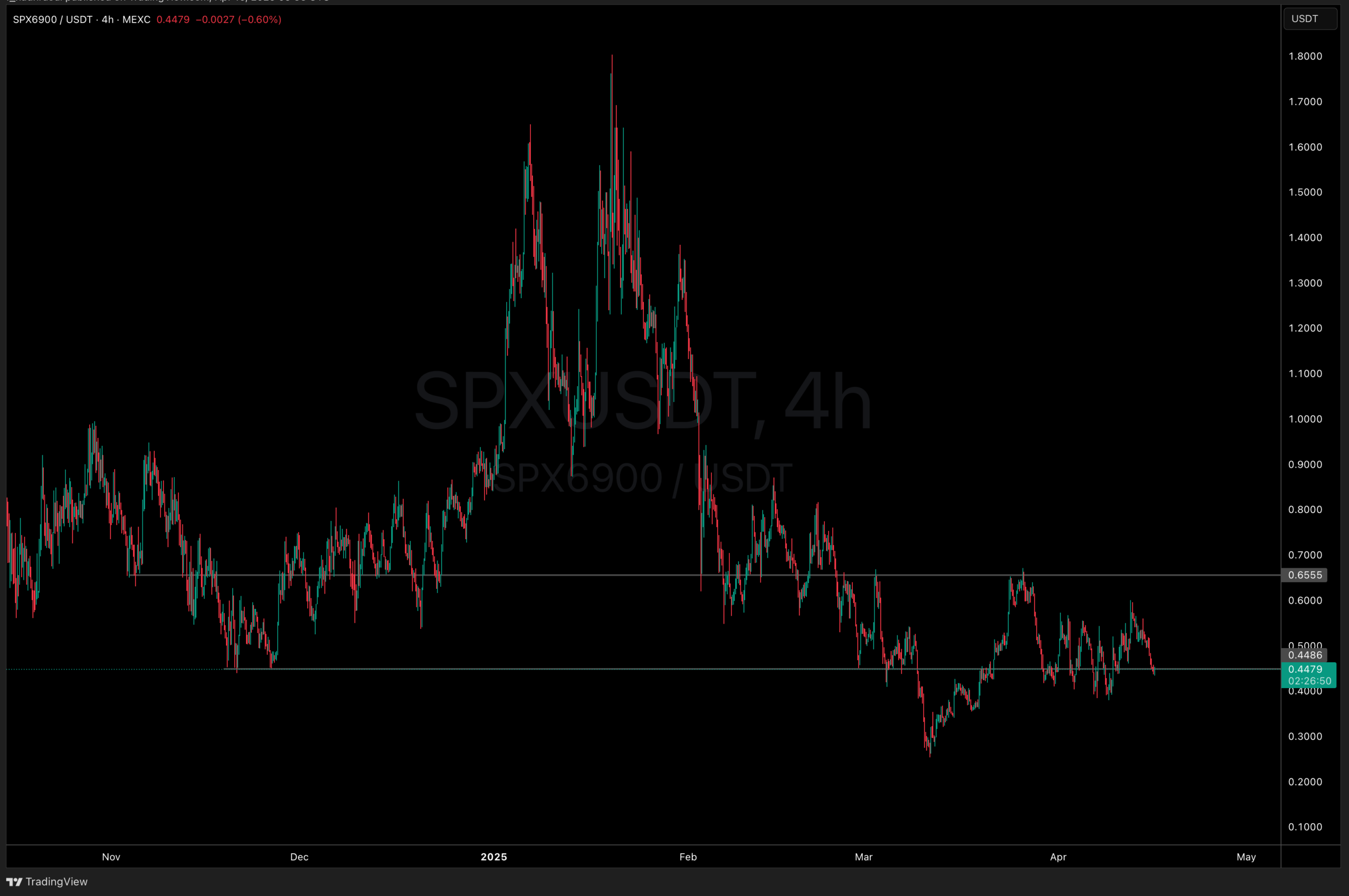Click the 1.8000 price axis label
Image resolution: width=1349 pixels, height=896 pixels.
[x=1305, y=56]
